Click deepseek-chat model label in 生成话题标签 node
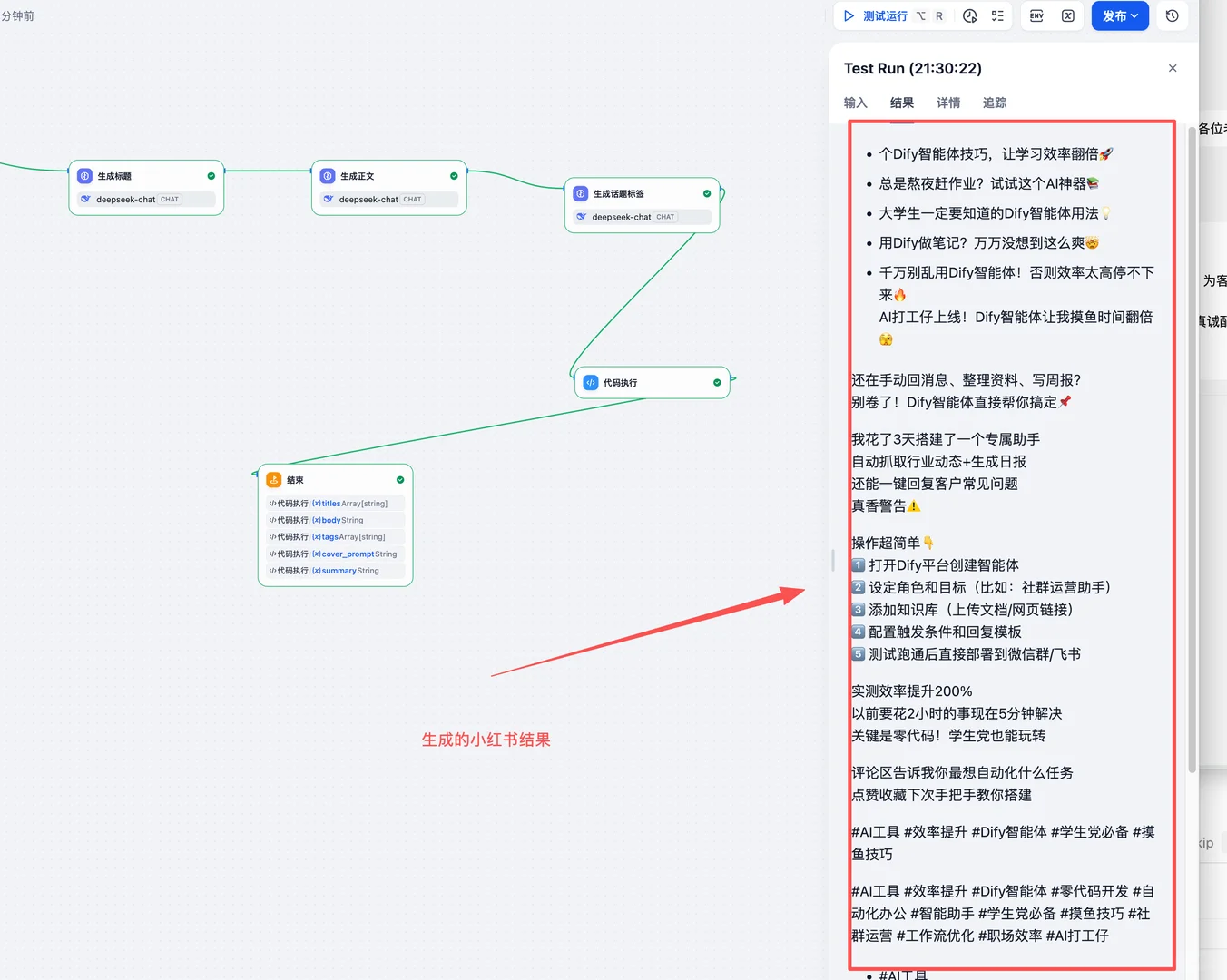 click(x=622, y=217)
